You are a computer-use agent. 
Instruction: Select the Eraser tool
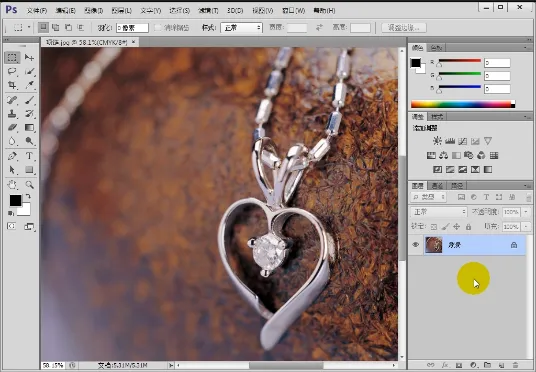tap(12, 128)
